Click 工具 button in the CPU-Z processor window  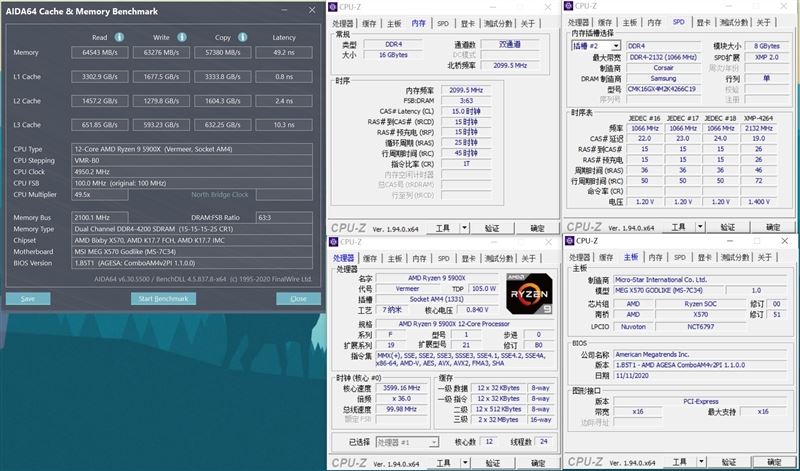point(443,462)
